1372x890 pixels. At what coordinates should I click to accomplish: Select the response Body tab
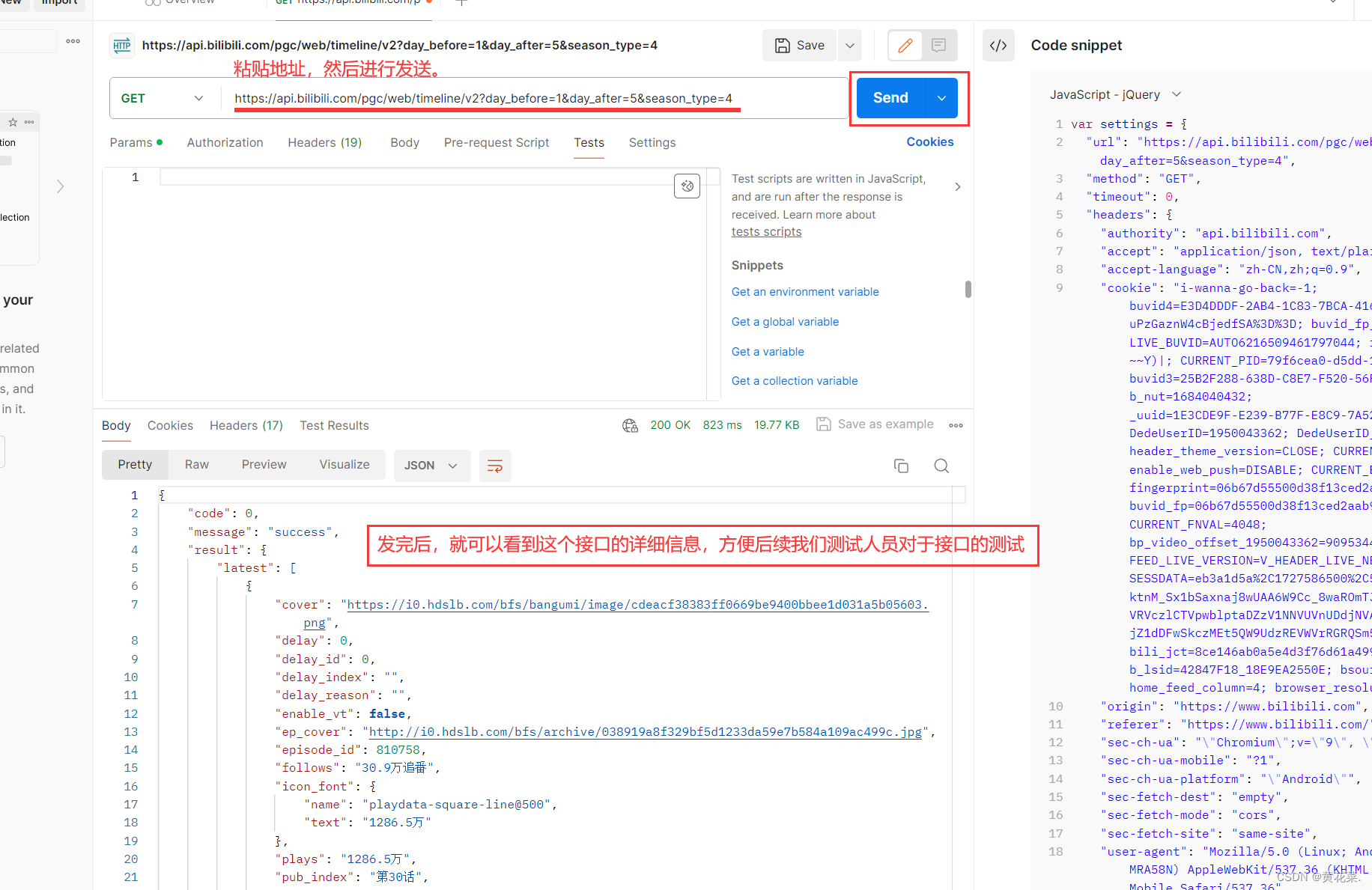pos(116,425)
